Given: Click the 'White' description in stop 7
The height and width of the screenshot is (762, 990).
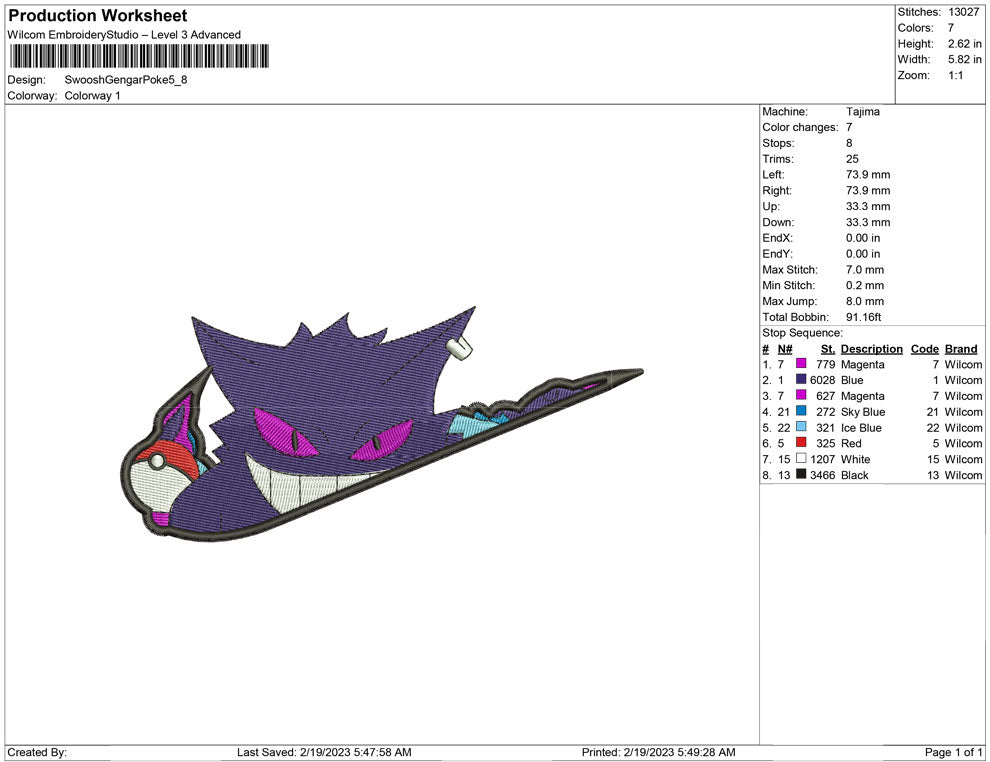Looking at the screenshot, I should tap(856, 459).
